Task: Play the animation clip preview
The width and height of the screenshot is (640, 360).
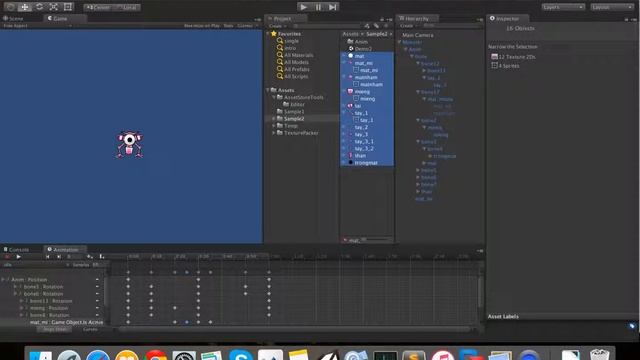Action: [x=18, y=257]
